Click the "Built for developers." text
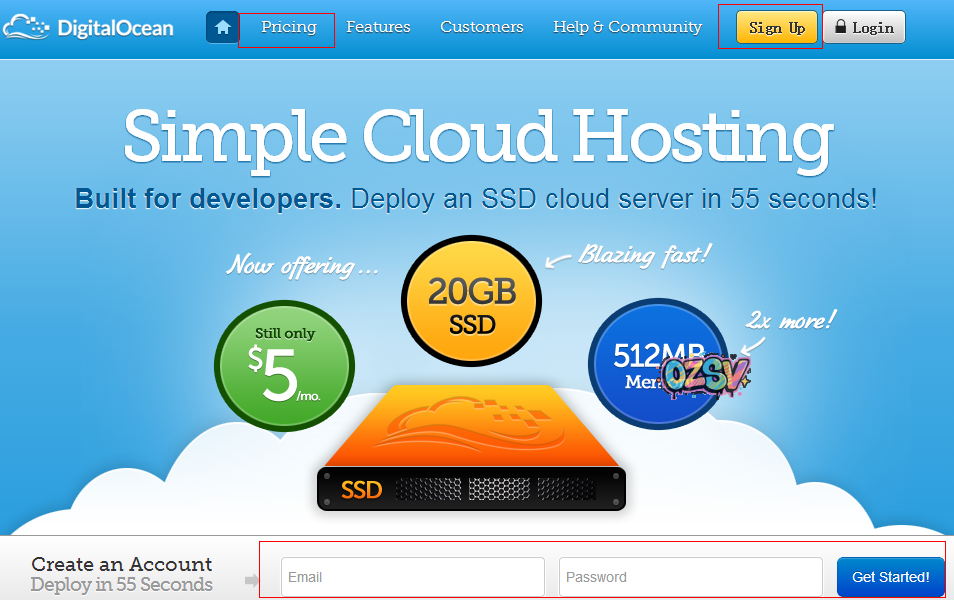The width and height of the screenshot is (954, 600). [x=208, y=199]
